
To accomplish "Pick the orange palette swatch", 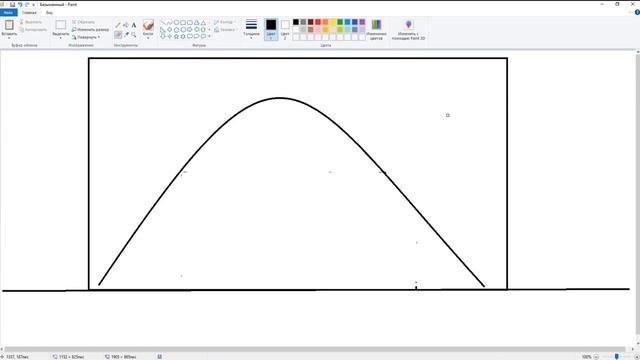I will pos(325,22).
